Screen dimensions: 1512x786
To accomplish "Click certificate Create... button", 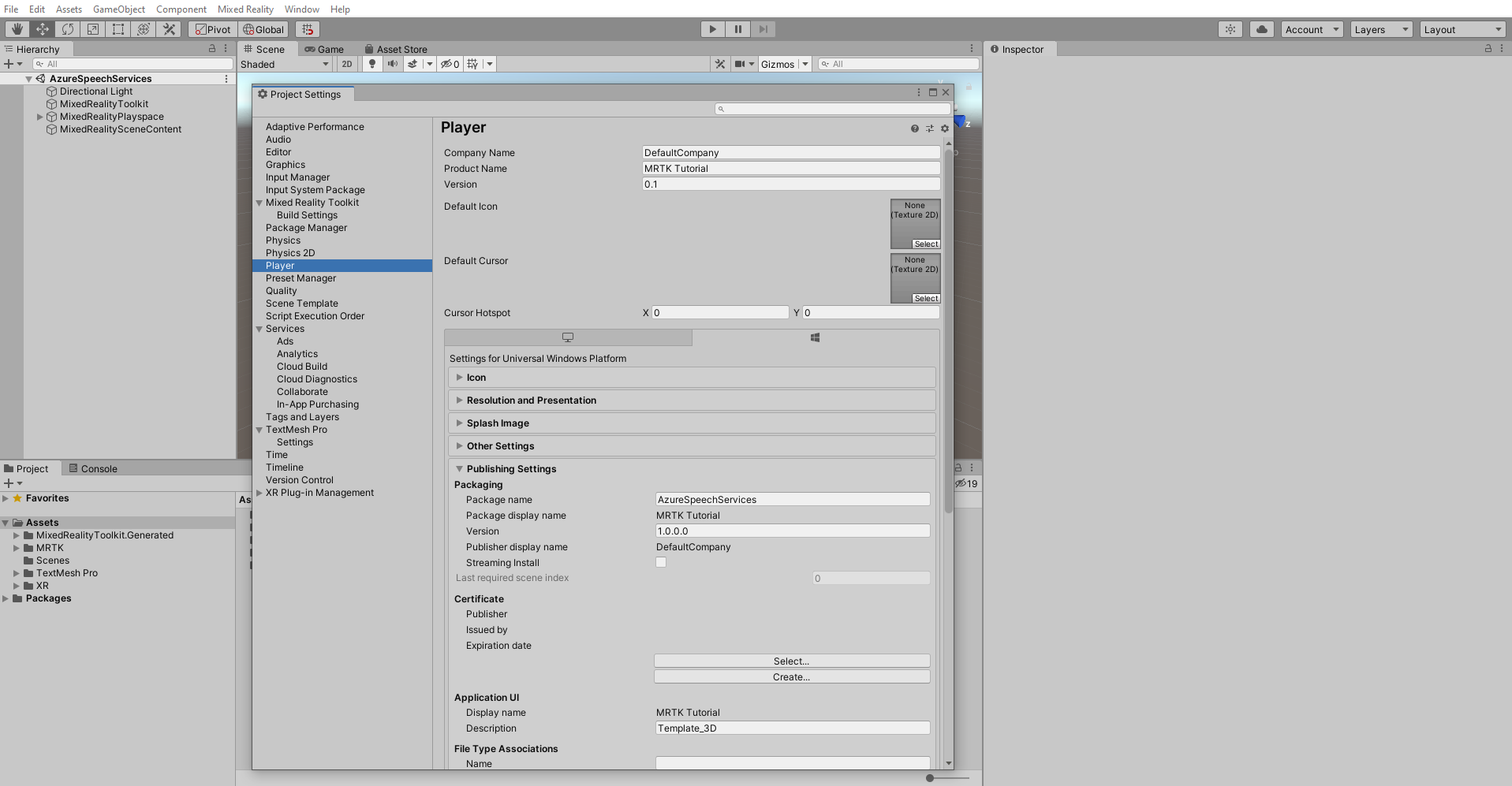I will tap(792, 677).
